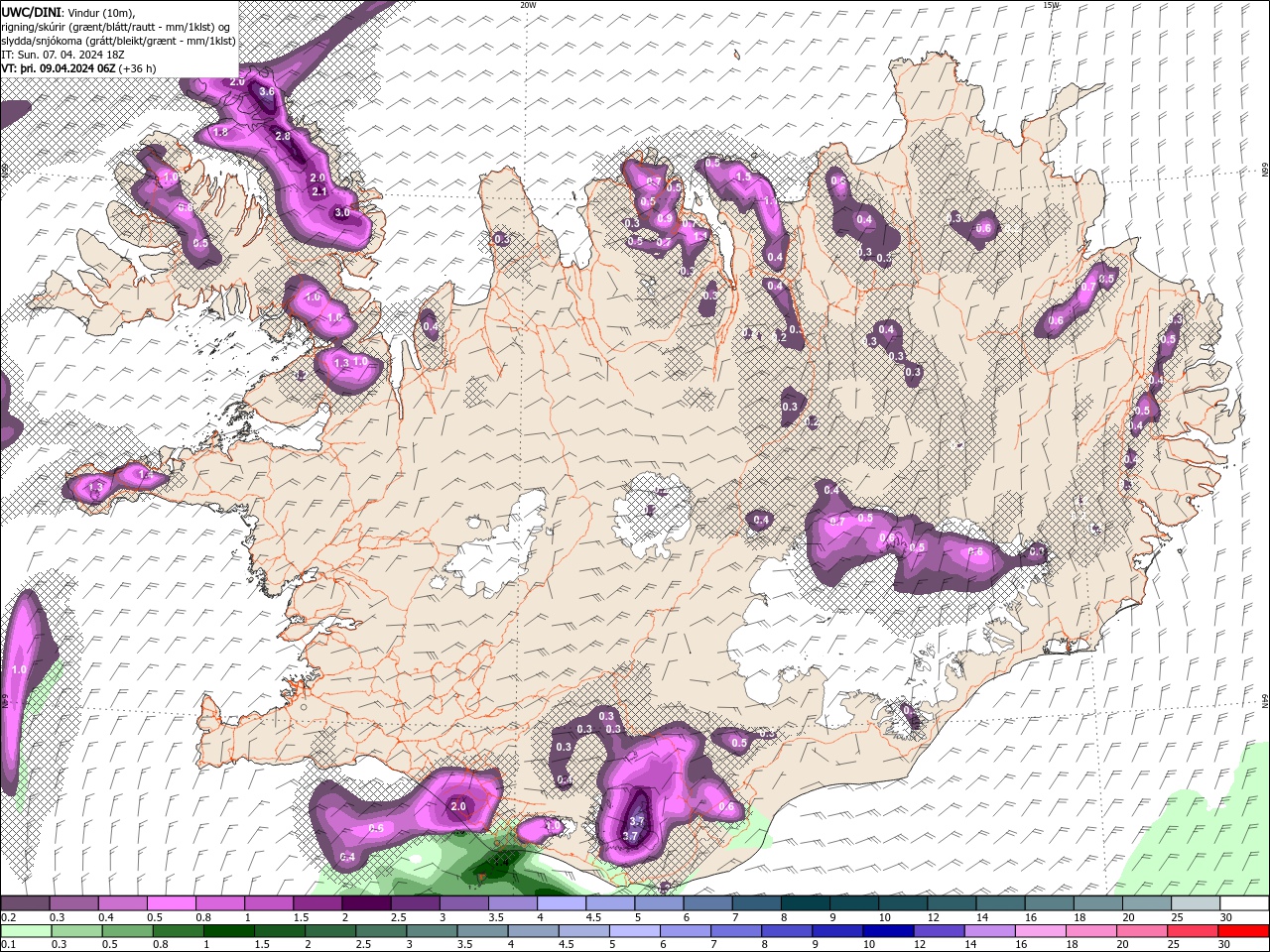Select the header line starting with slydda/snjókoma
1270x952 pixels.
click(x=118, y=41)
